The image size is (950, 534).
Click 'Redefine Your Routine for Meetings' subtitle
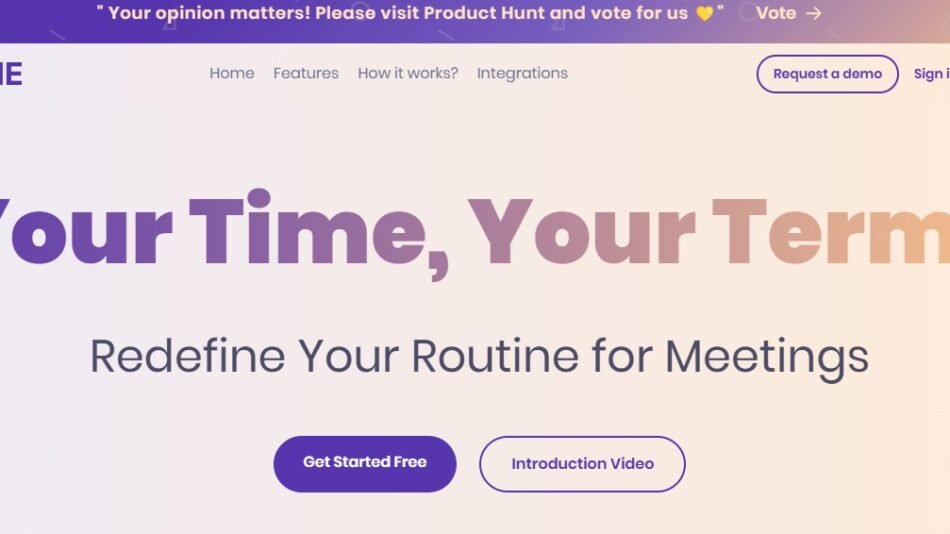479,356
